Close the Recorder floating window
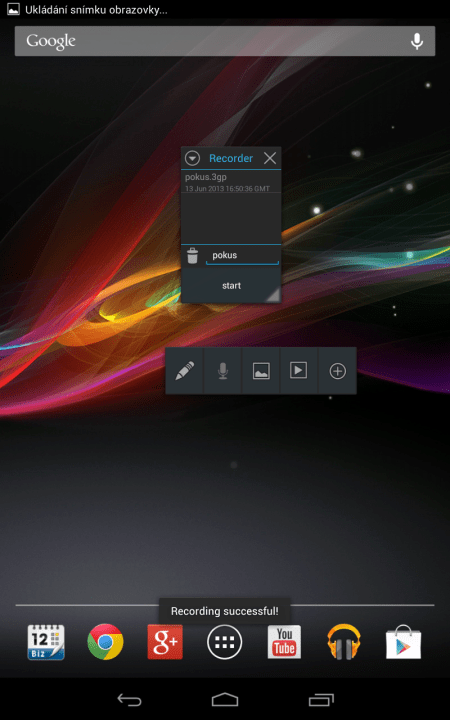 pos(270,158)
